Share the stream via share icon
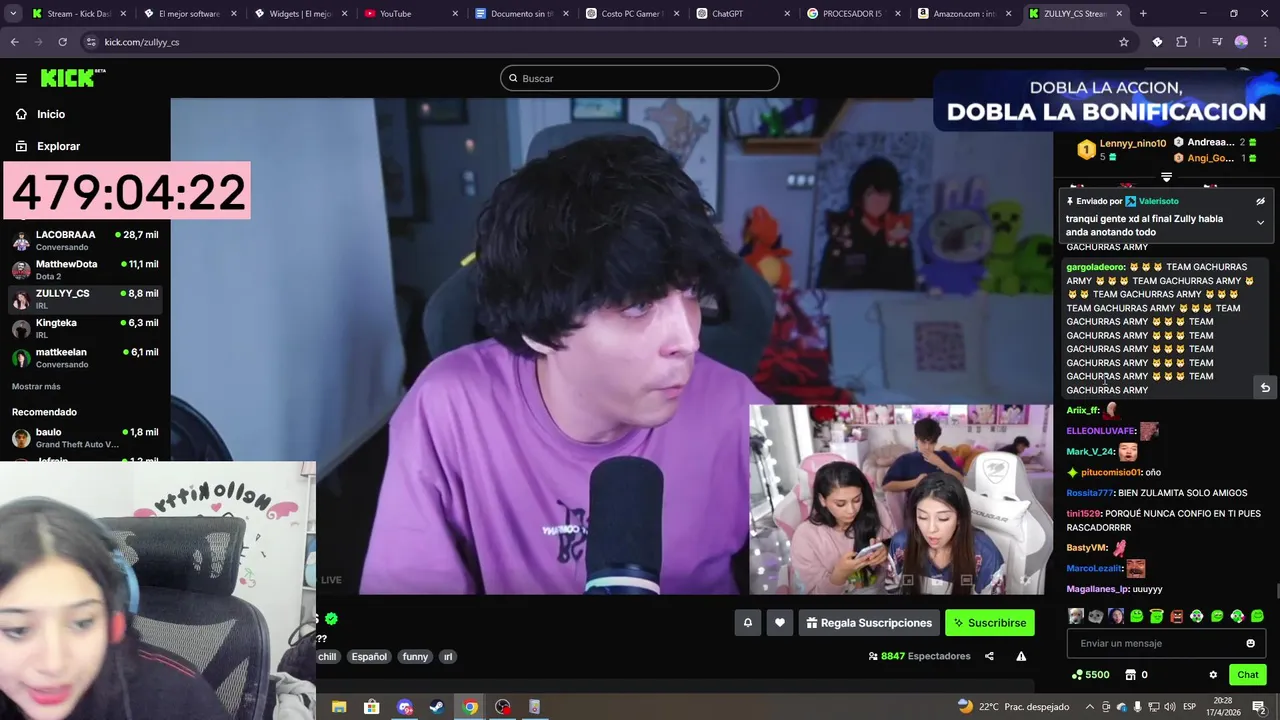1280x720 pixels. 989,656
